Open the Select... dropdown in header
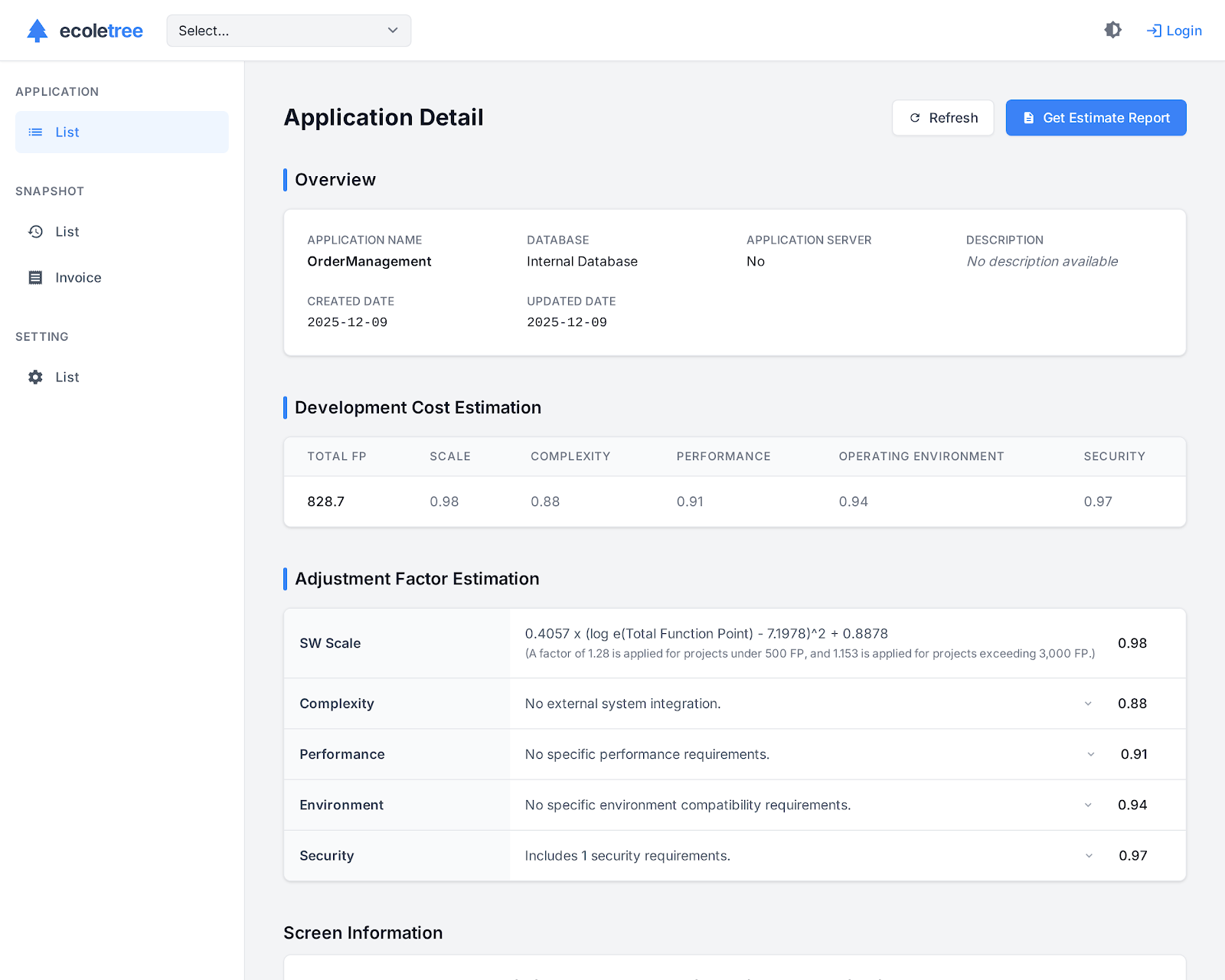The image size is (1225, 980). (289, 31)
